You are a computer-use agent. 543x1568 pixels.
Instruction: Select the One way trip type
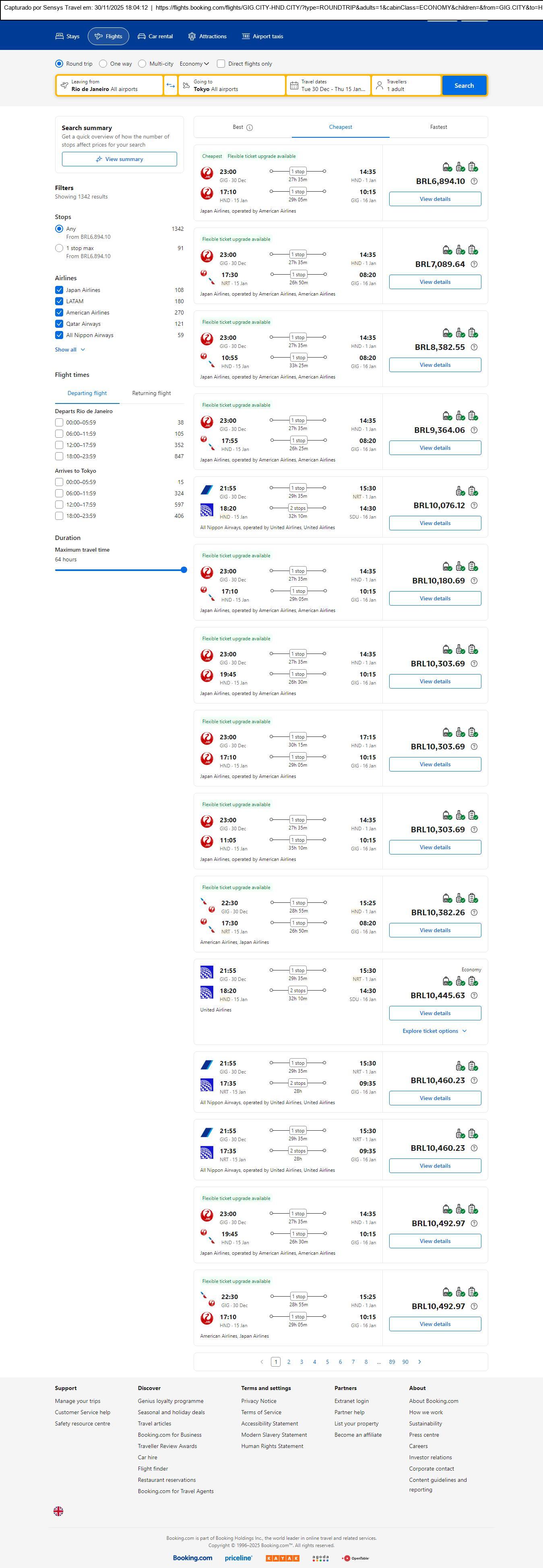103,64
